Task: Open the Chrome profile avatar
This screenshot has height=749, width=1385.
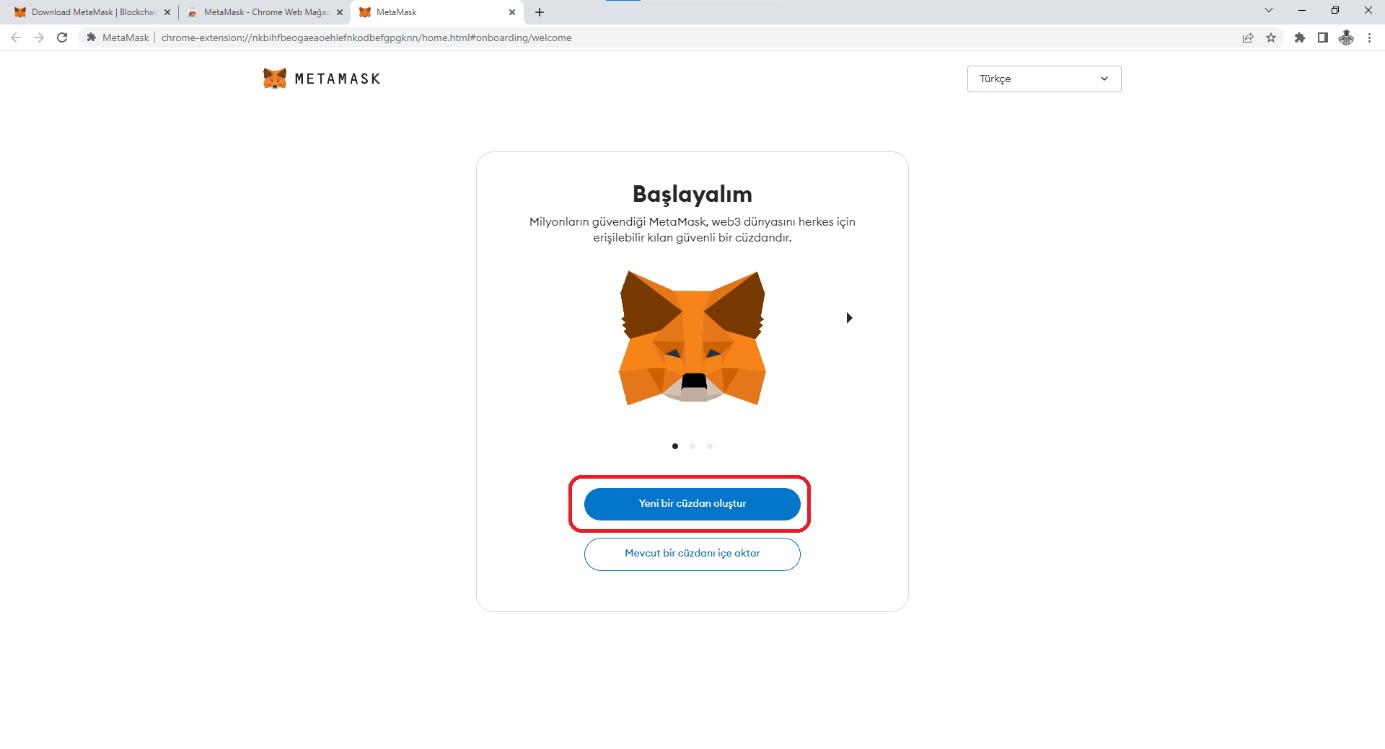Action: point(1346,38)
